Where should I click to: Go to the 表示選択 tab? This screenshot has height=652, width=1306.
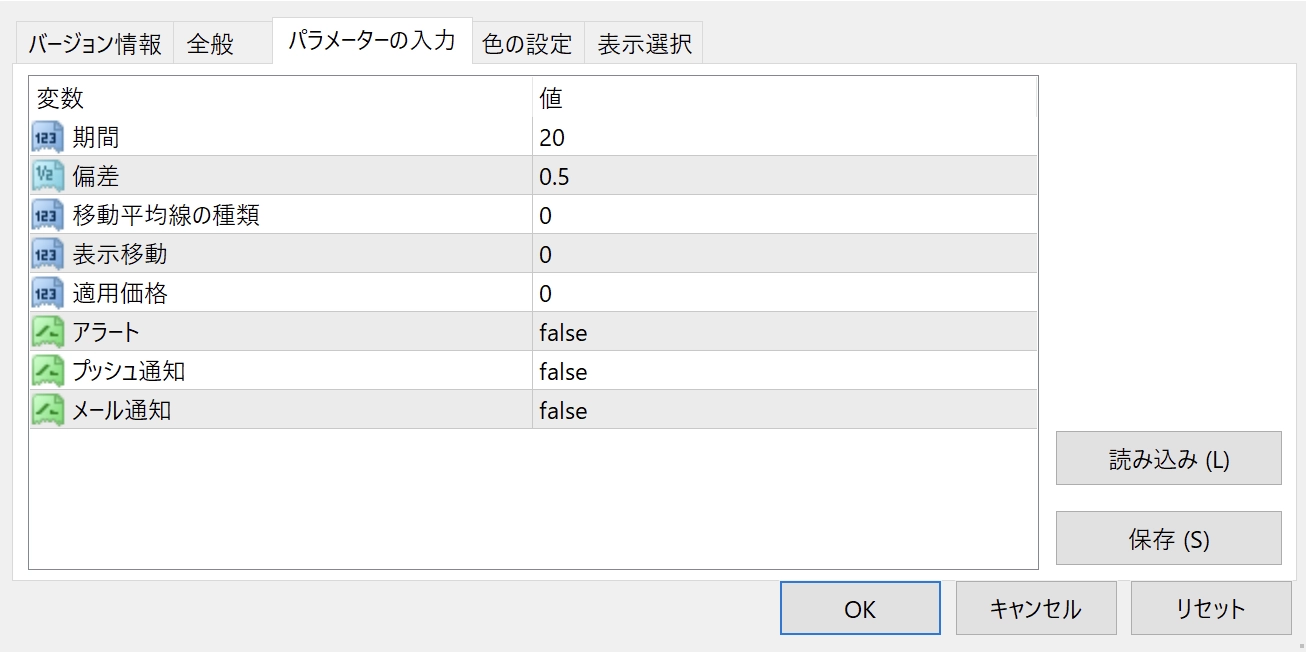pyautogui.click(x=644, y=44)
